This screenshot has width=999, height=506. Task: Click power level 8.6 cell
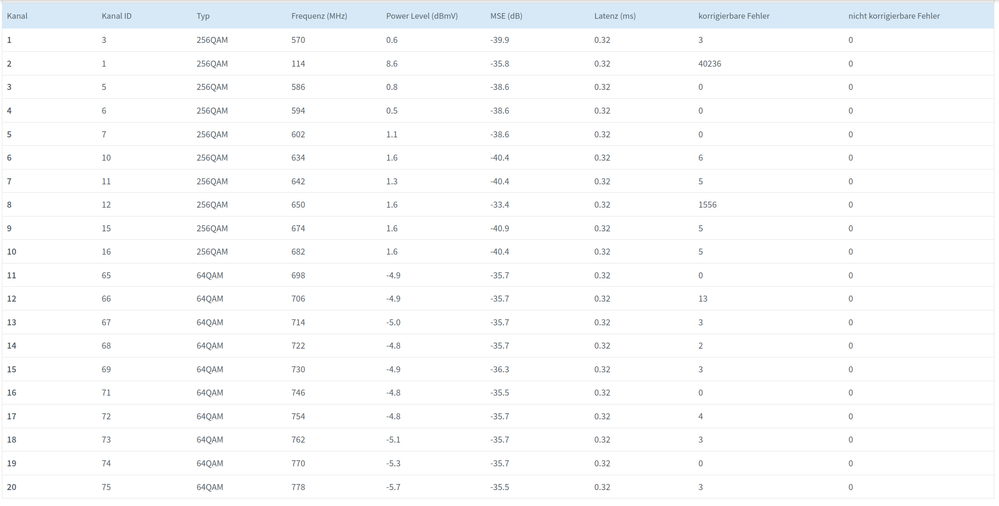pyautogui.click(x=392, y=64)
